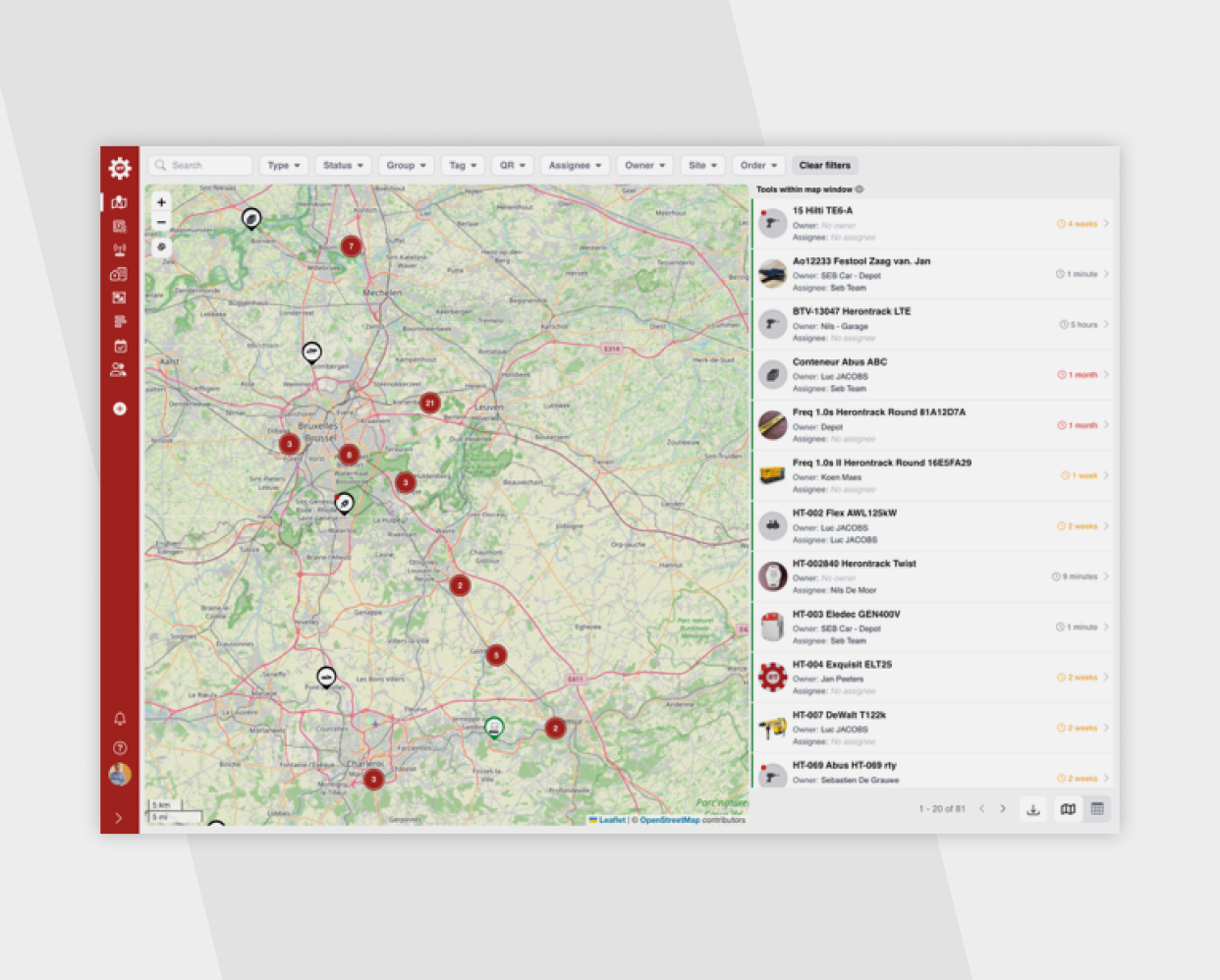Click chevron on HT-003 Eledec row
1220x980 pixels.
[1106, 626]
